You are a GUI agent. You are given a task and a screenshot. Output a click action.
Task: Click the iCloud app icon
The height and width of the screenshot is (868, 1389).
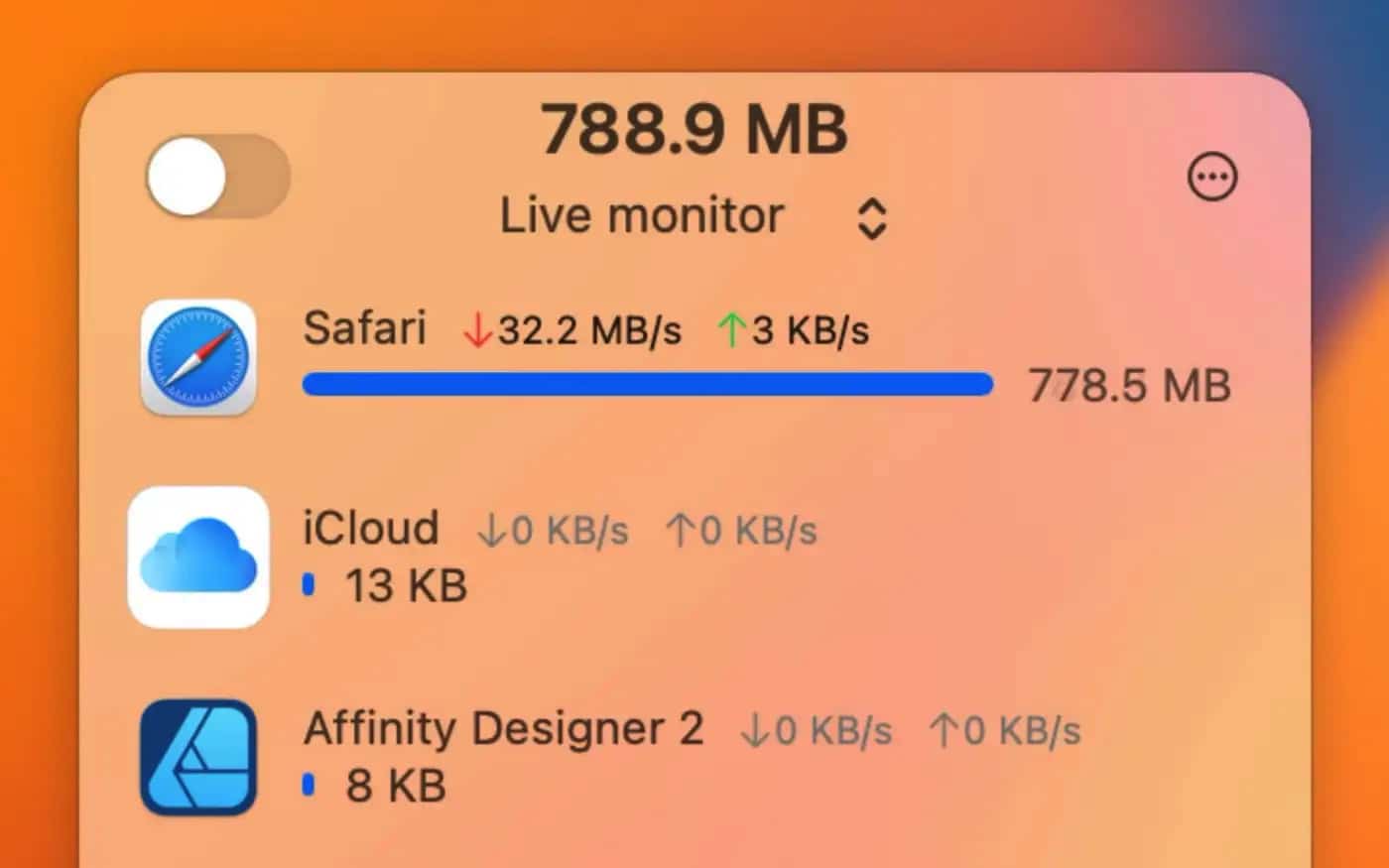pos(198,557)
